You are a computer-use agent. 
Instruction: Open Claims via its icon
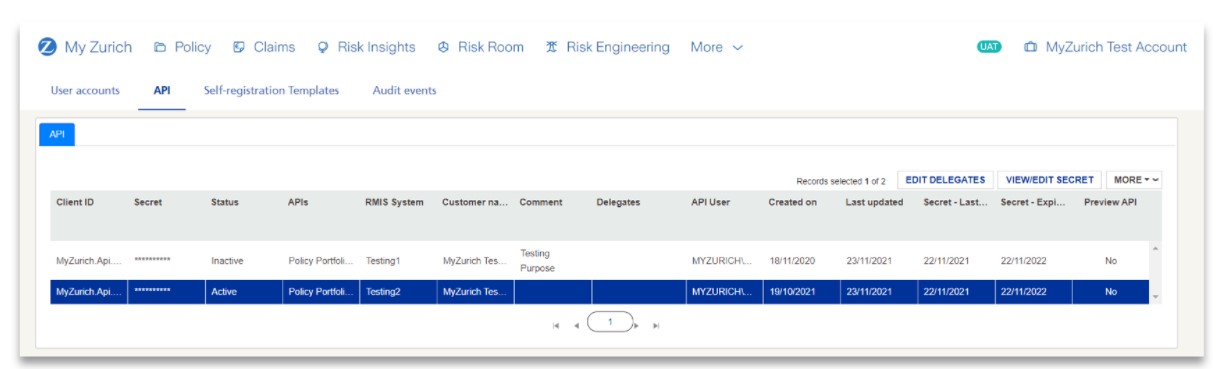[x=239, y=47]
